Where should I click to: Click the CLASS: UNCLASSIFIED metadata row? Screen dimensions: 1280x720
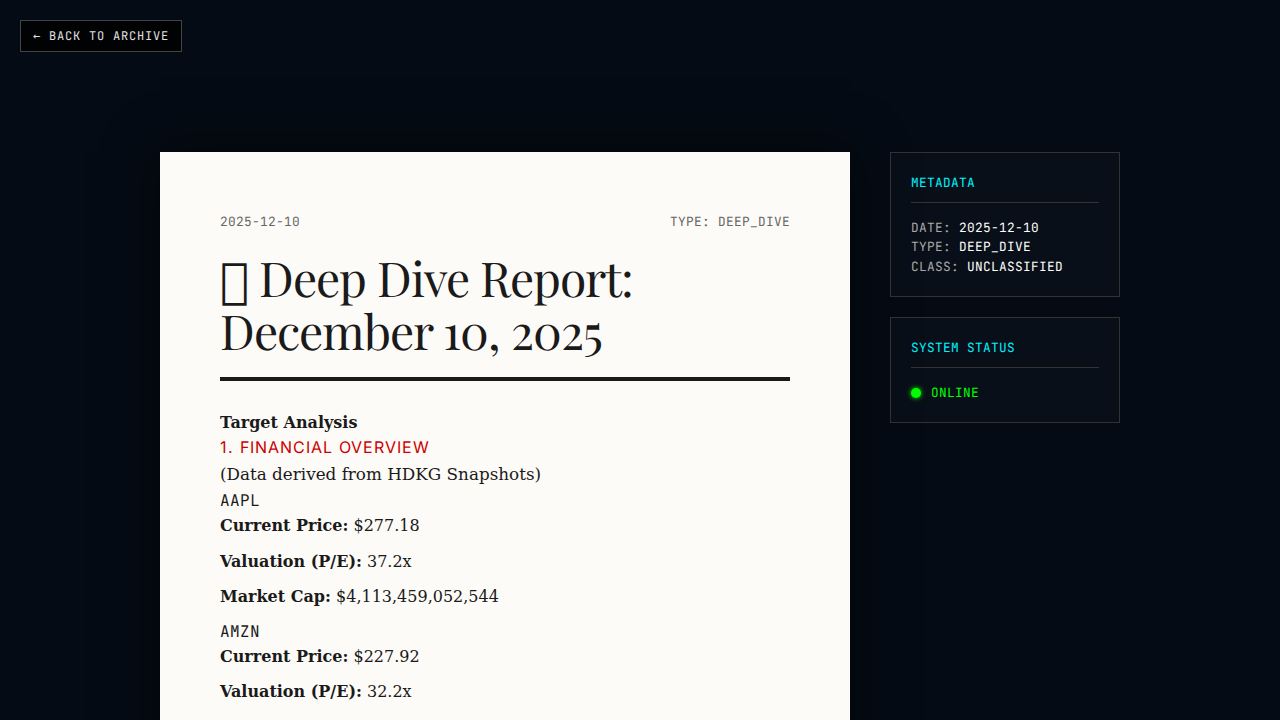[x=986, y=267]
